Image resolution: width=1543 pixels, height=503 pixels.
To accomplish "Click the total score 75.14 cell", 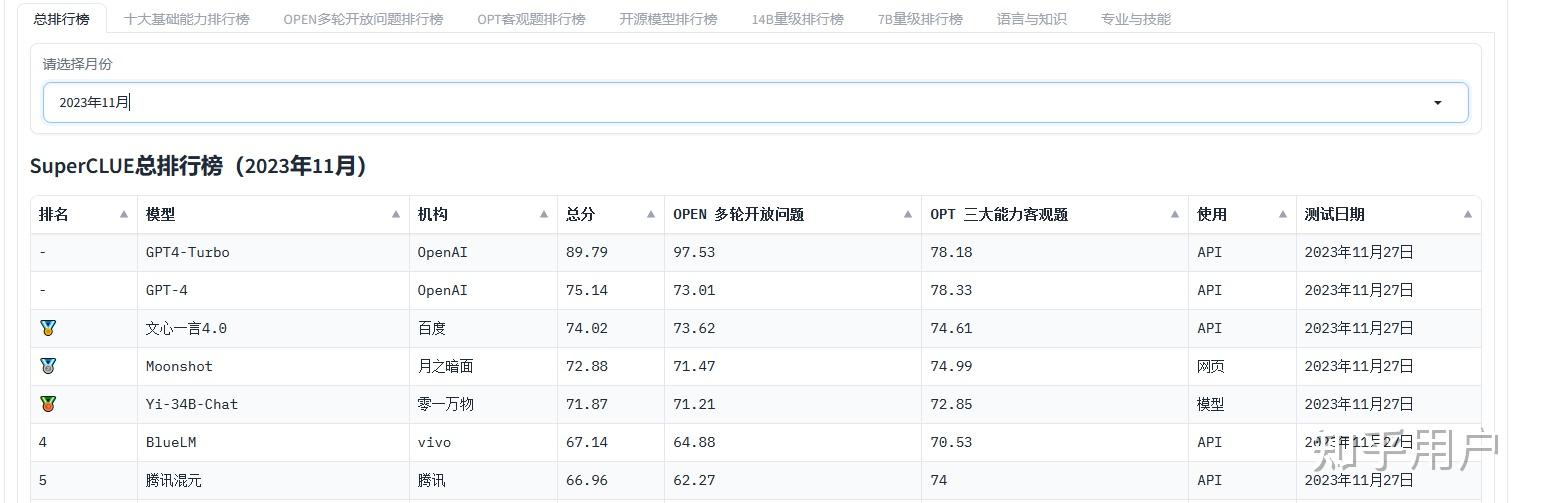I will [611, 290].
